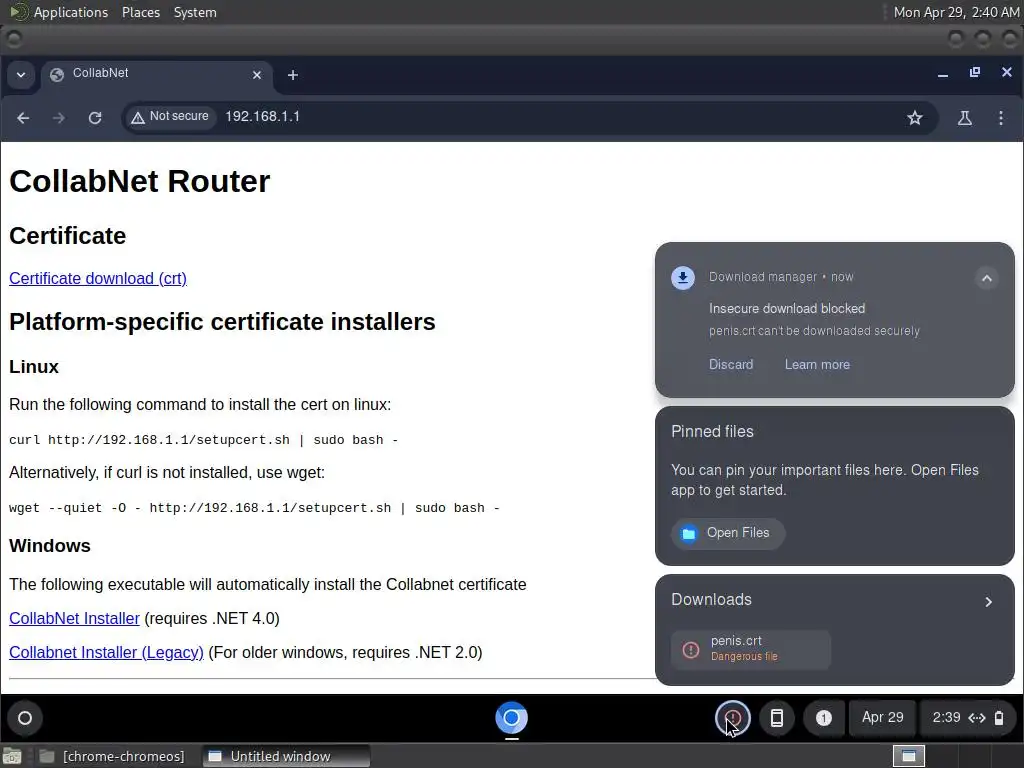Click the ChromeOS launcher circle button

(x=25, y=718)
